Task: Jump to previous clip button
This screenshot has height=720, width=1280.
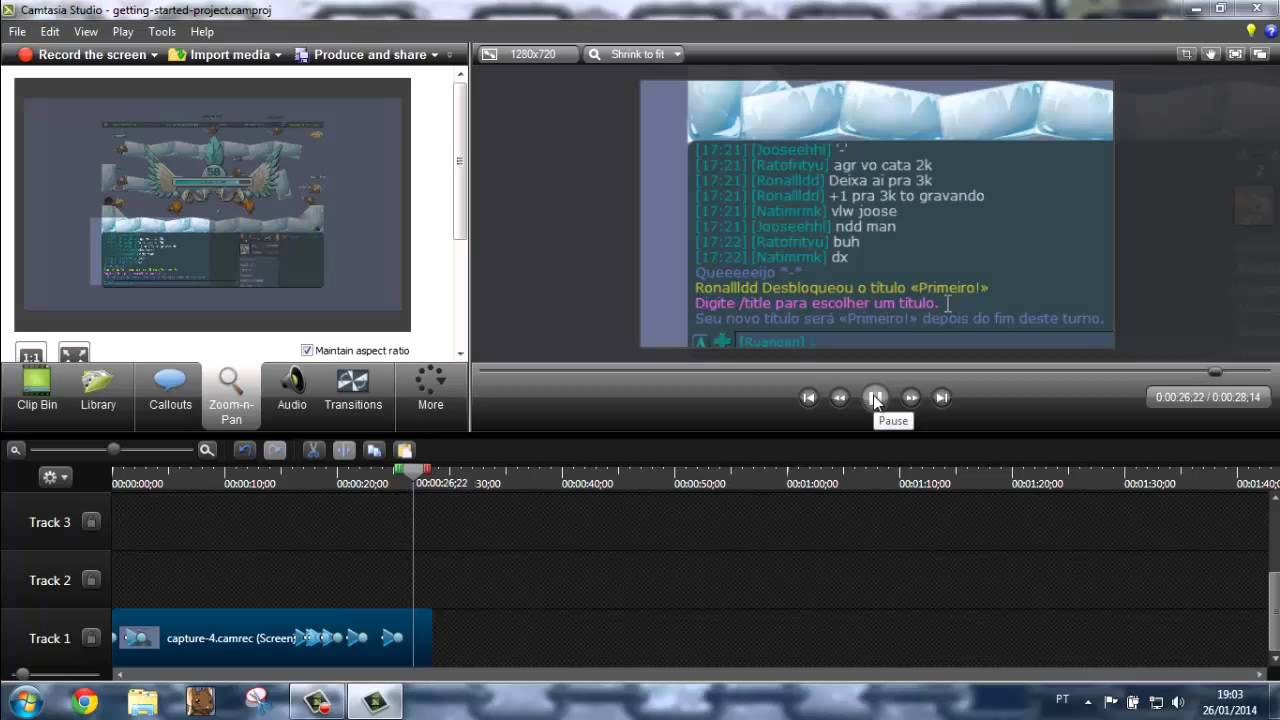Action: [809, 397]
